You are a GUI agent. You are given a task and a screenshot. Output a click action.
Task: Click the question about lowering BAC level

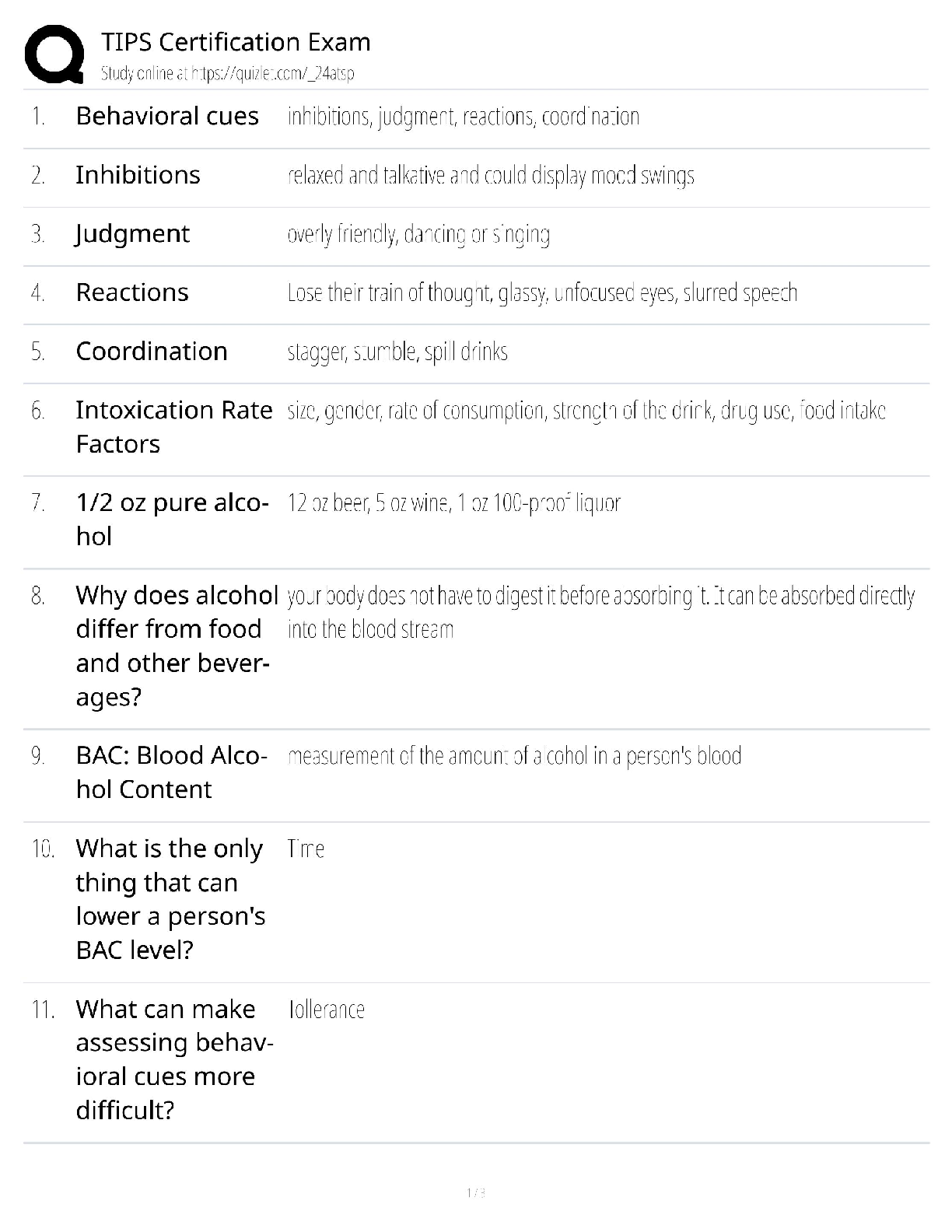(170, 899)
